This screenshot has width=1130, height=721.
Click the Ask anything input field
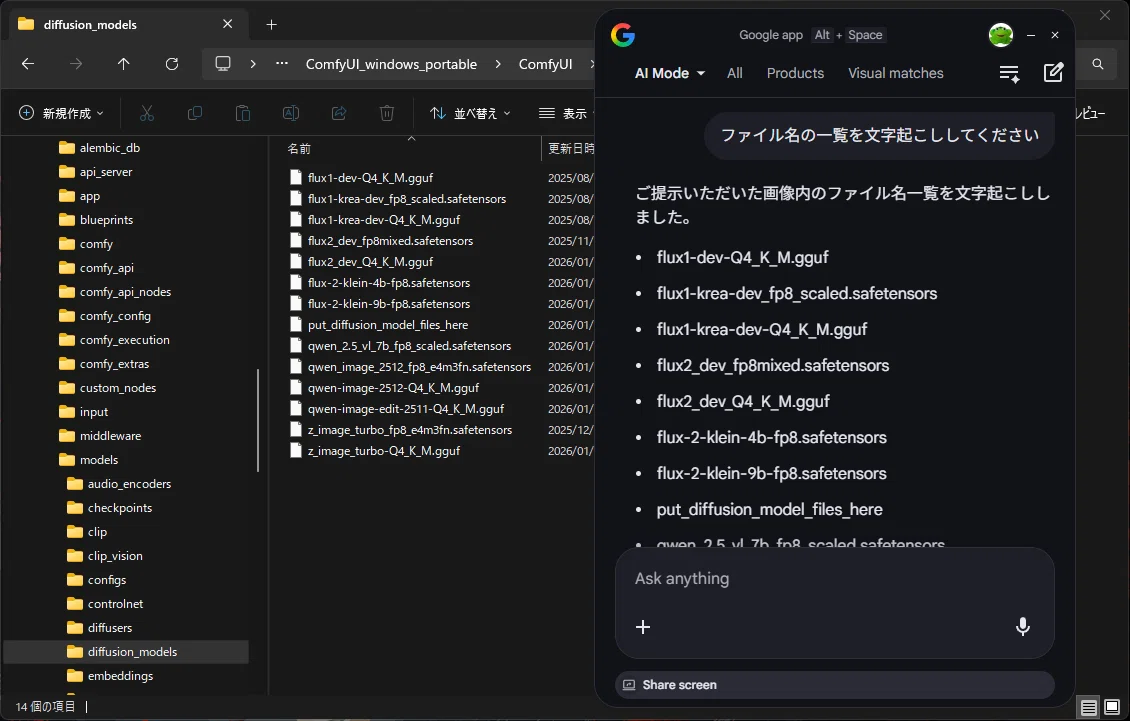click(x=834, y=579)
